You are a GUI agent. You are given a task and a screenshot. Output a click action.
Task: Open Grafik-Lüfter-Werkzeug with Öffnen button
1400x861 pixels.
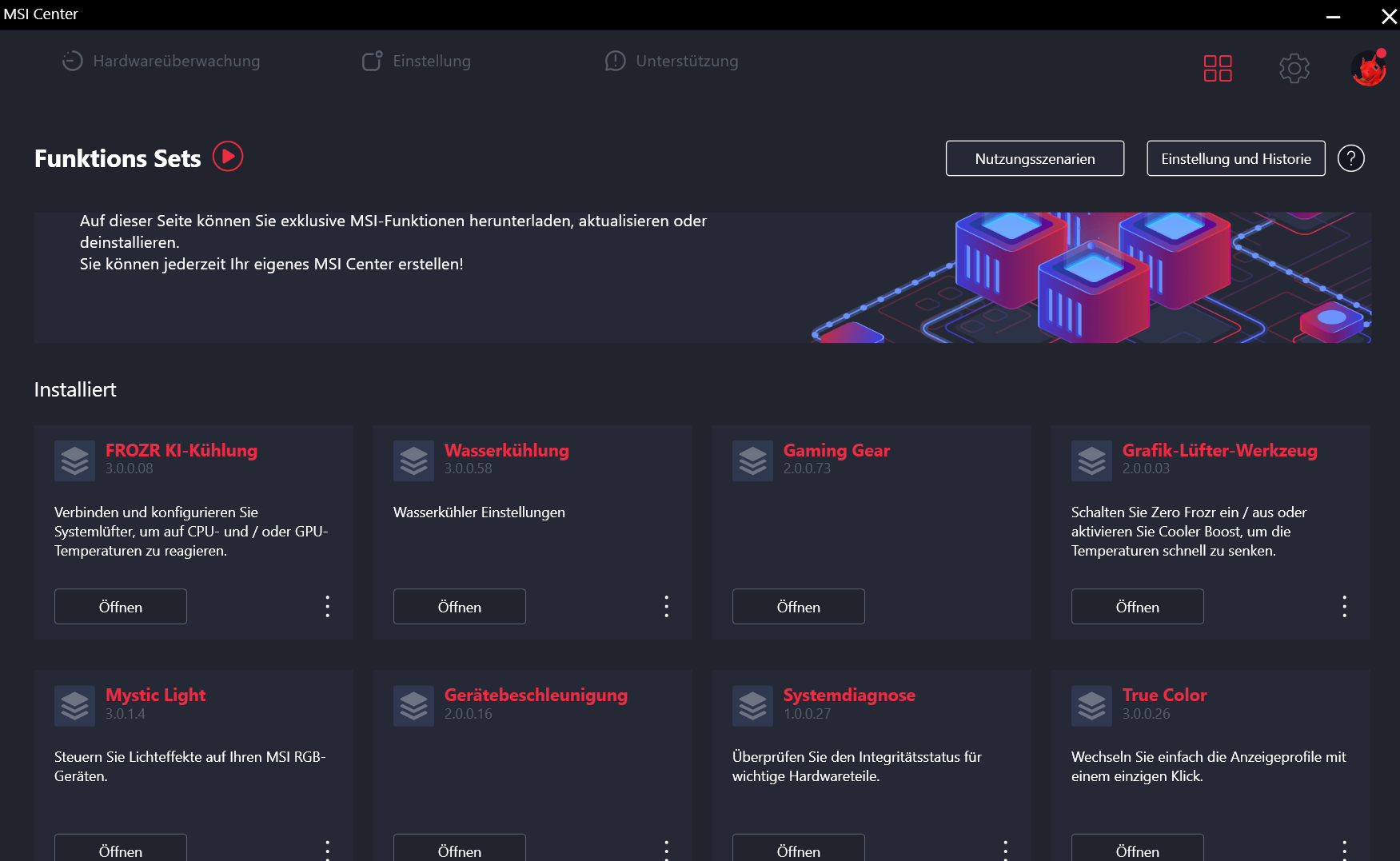pyautogui.click(x=1138, y=607)
